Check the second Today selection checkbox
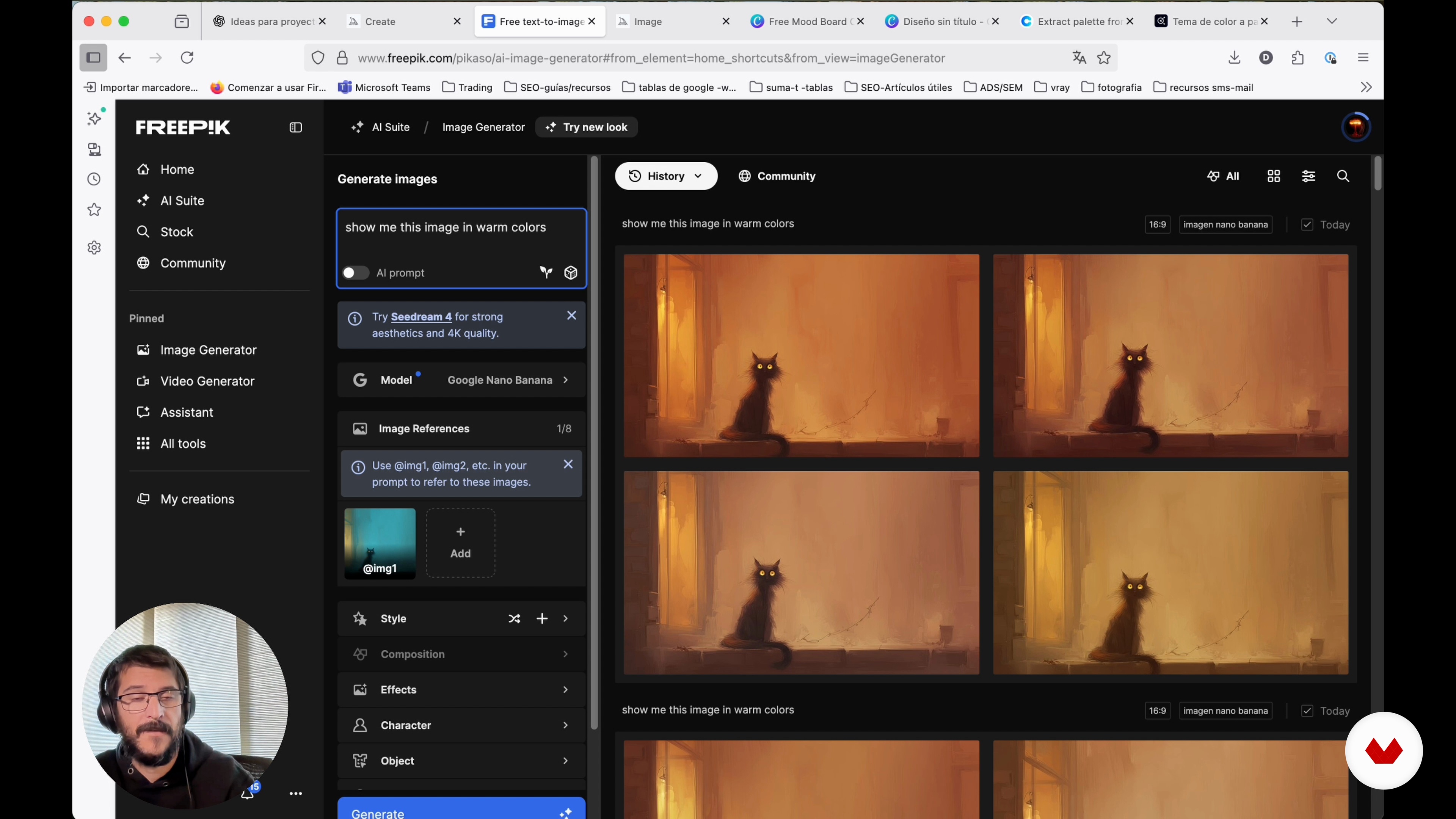 tap(1307, 711)
